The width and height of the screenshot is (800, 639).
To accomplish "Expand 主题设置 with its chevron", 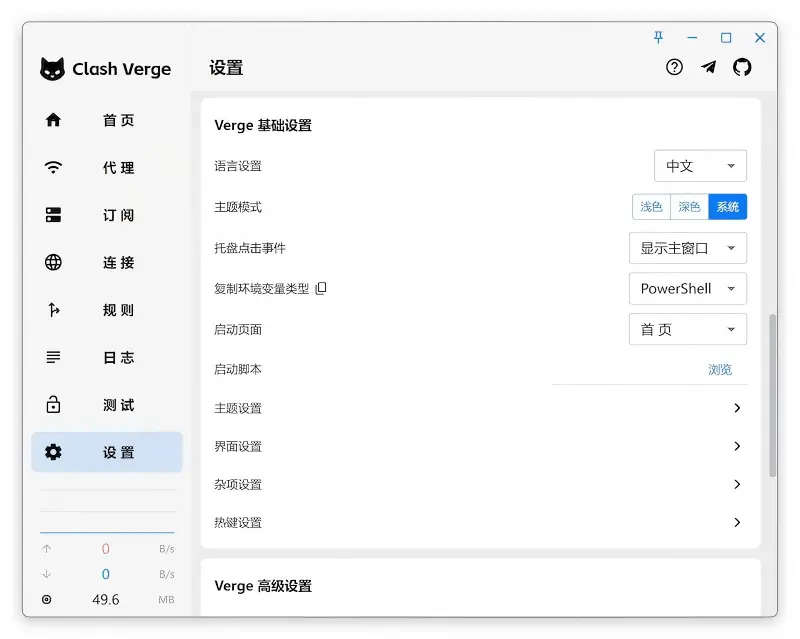I will pyautogui.click(x=737, y=408).
